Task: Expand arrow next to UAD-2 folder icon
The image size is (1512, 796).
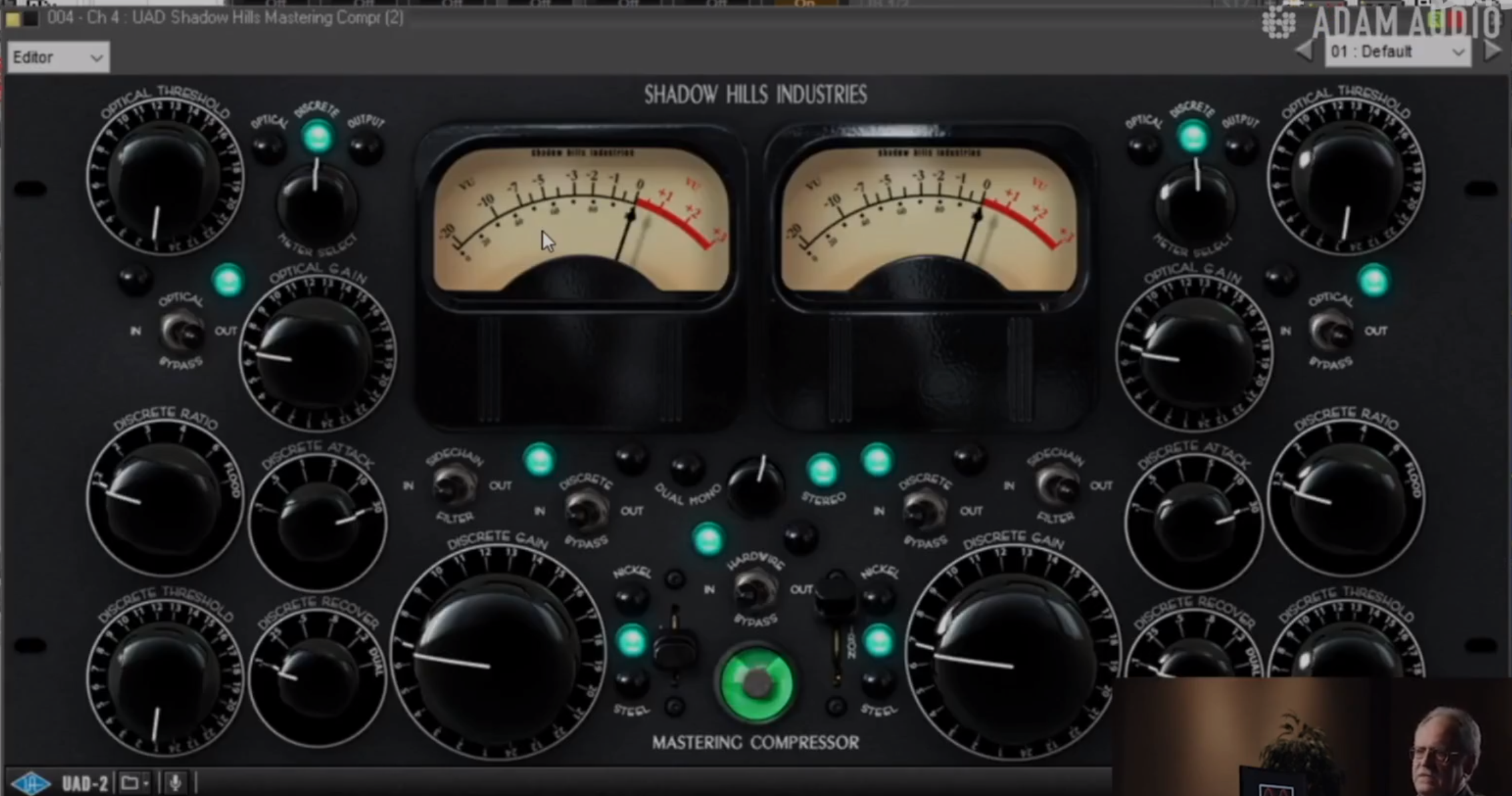Action: coord(146,783)
